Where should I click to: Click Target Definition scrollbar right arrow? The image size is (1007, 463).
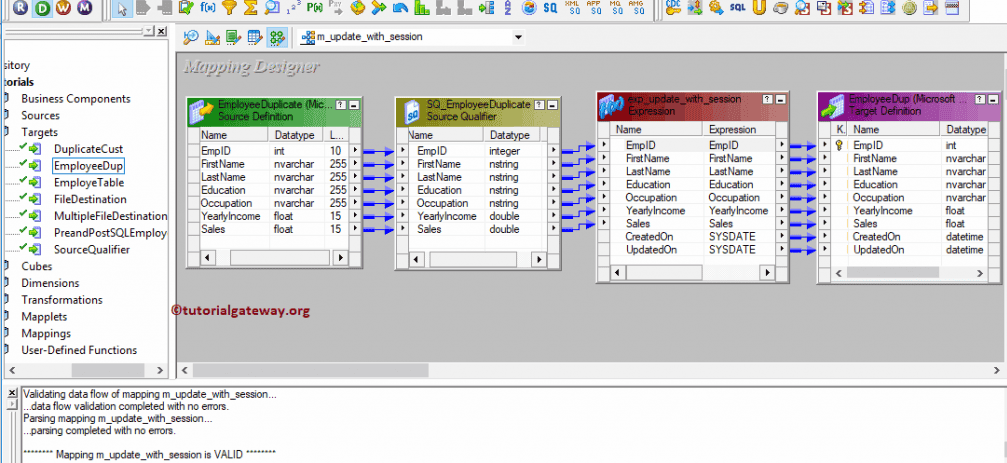coord(981,272)
